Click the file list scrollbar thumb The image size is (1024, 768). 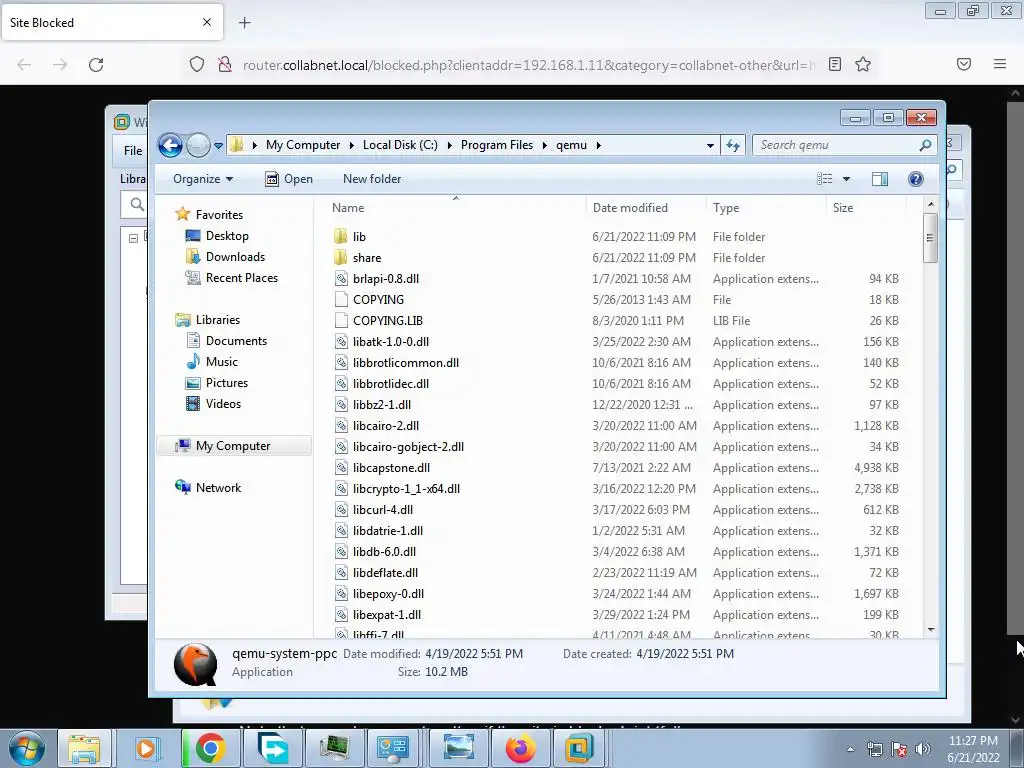(x=931, y=238)
